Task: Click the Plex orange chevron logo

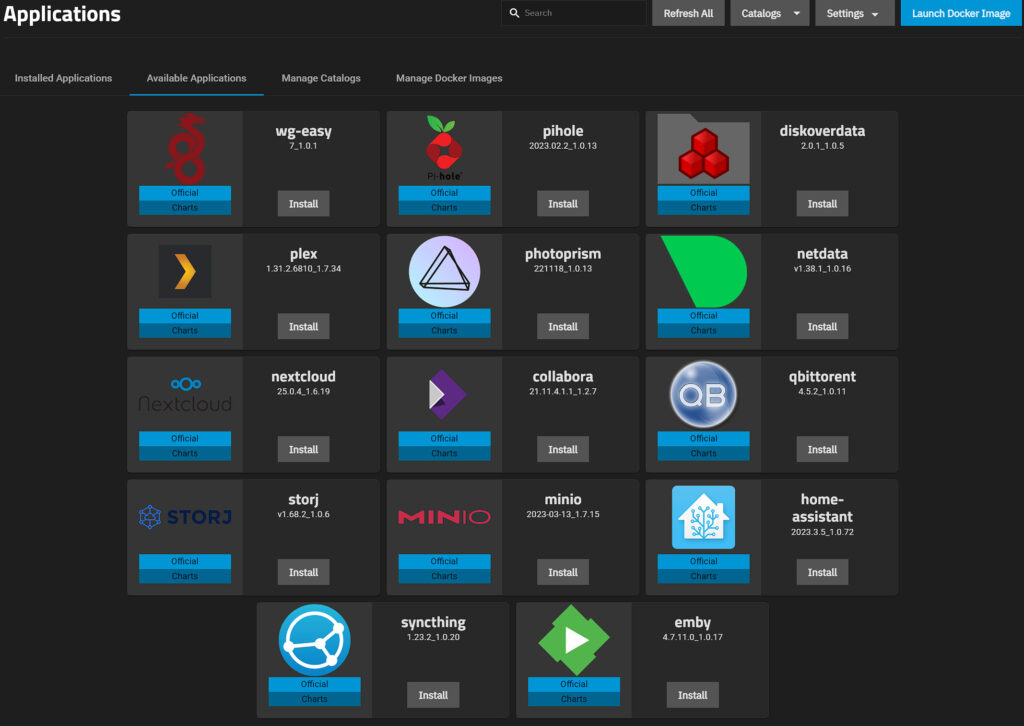Action: pyautogui.click(x=185, y=272)
